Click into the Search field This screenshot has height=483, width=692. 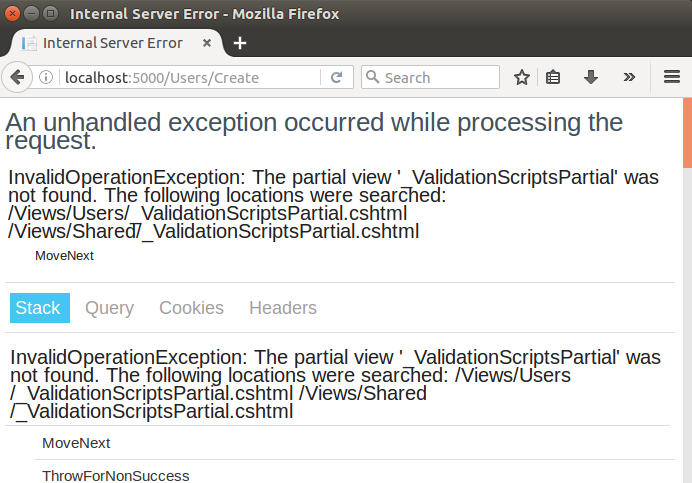click(x=438, y=77)
